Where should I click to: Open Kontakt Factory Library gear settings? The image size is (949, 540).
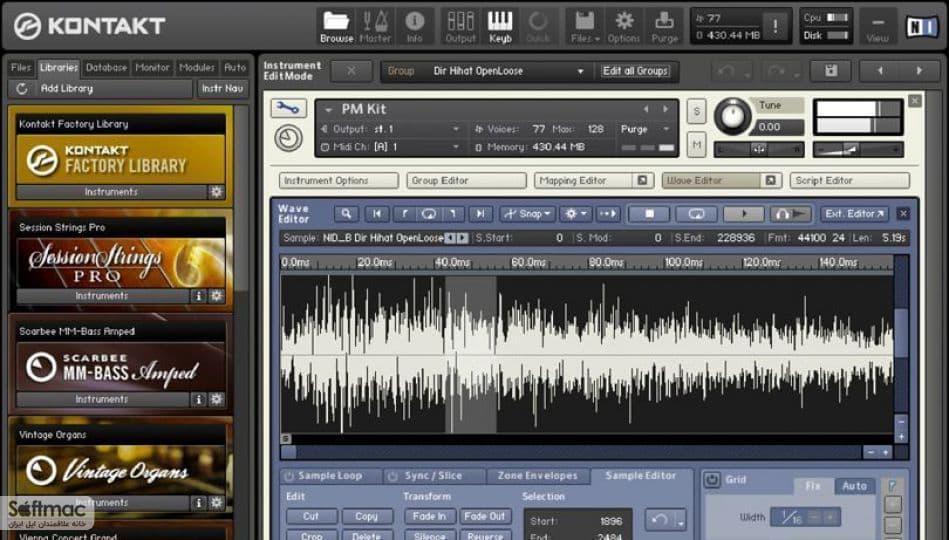click(x=216, y=192)
